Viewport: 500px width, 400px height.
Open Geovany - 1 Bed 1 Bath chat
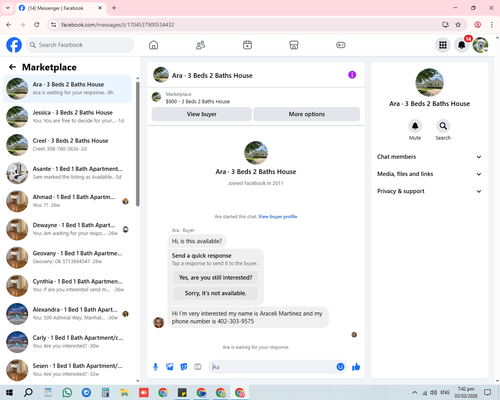[x=68, y=257]
